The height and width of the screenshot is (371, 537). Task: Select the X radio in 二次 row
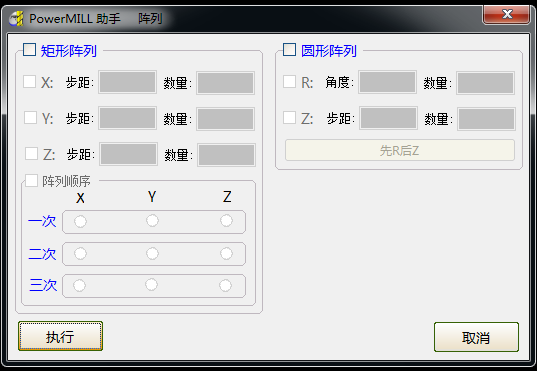[x=80, y=254]
